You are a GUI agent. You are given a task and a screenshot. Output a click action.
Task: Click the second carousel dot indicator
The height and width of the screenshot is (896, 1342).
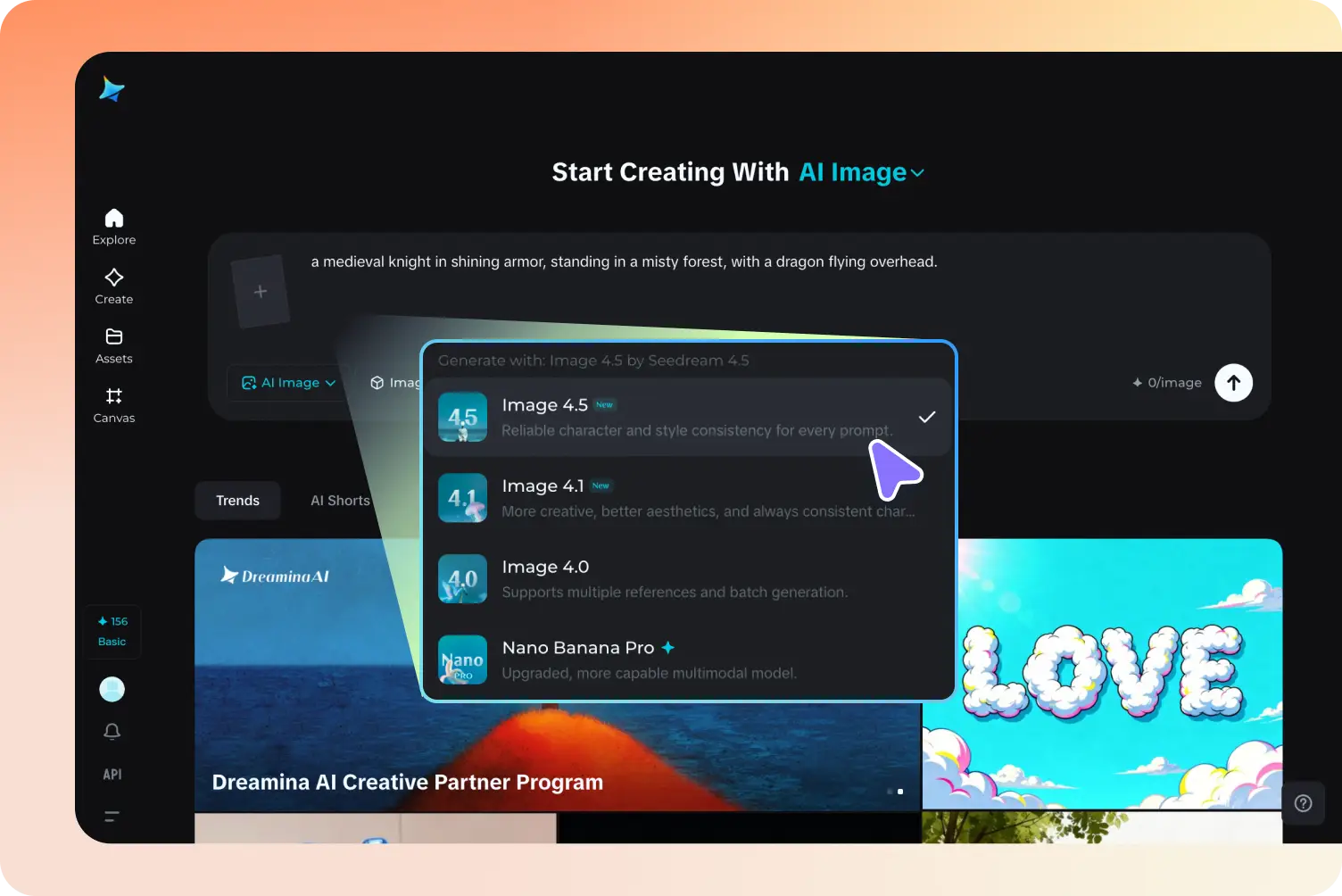point(900,792)
